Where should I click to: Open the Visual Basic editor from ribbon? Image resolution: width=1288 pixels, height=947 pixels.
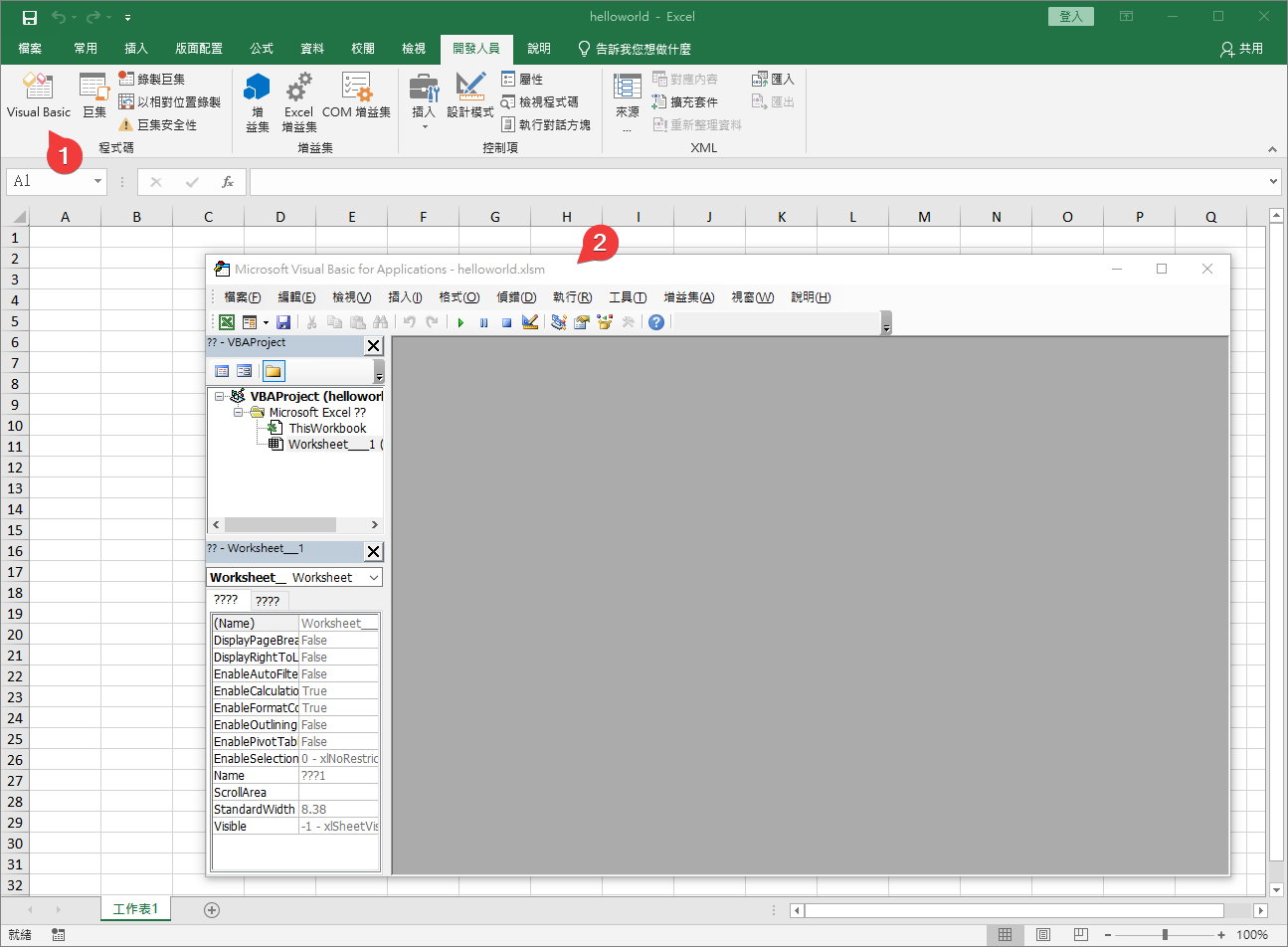[x=38, y=95]
